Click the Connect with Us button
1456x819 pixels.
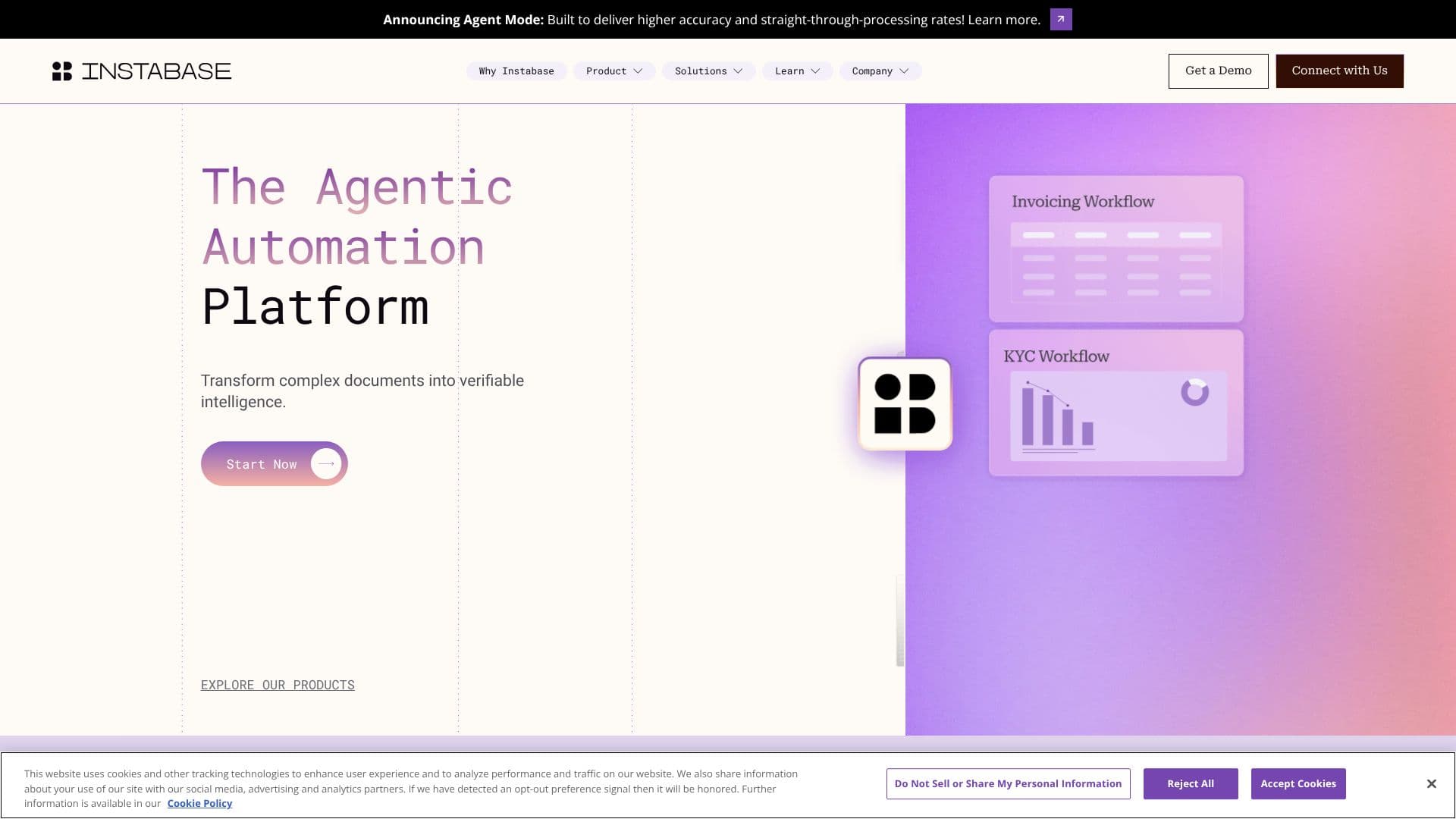click(x=1339, y=71)
